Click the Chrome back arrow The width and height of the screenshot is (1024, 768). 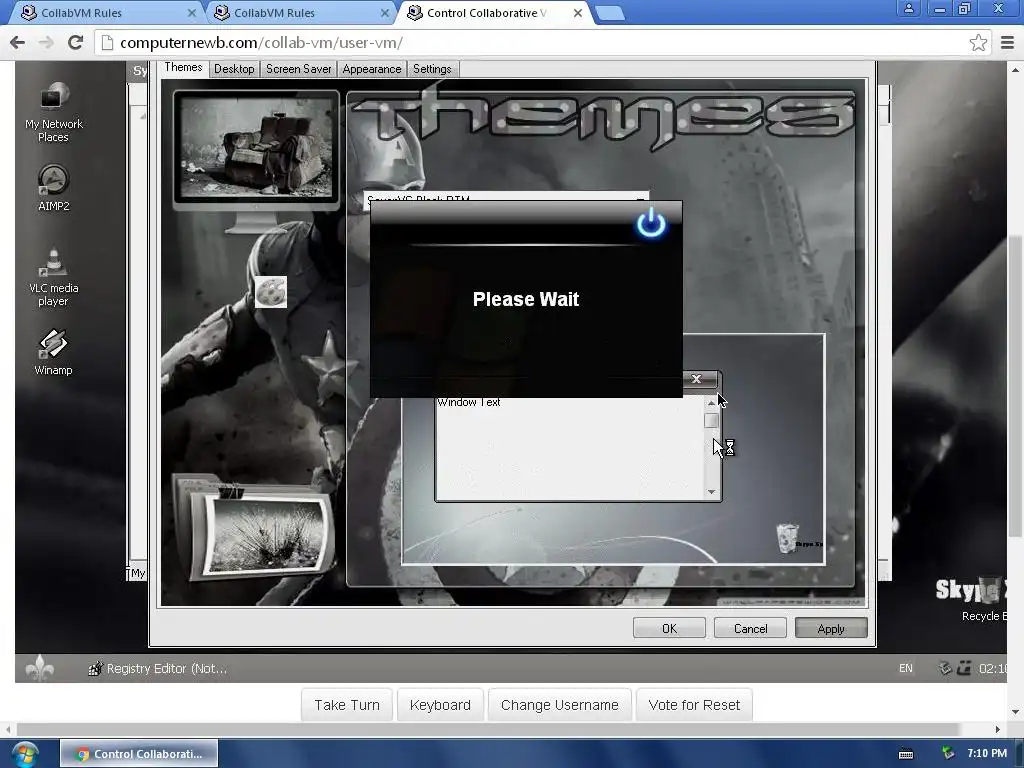18,42
